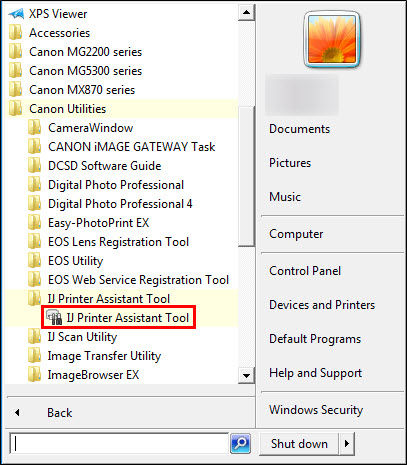407x465 pixels.
Task: Launch the IJ Printer Assistant Tool program icon
Action: click(x=54, y=318)
